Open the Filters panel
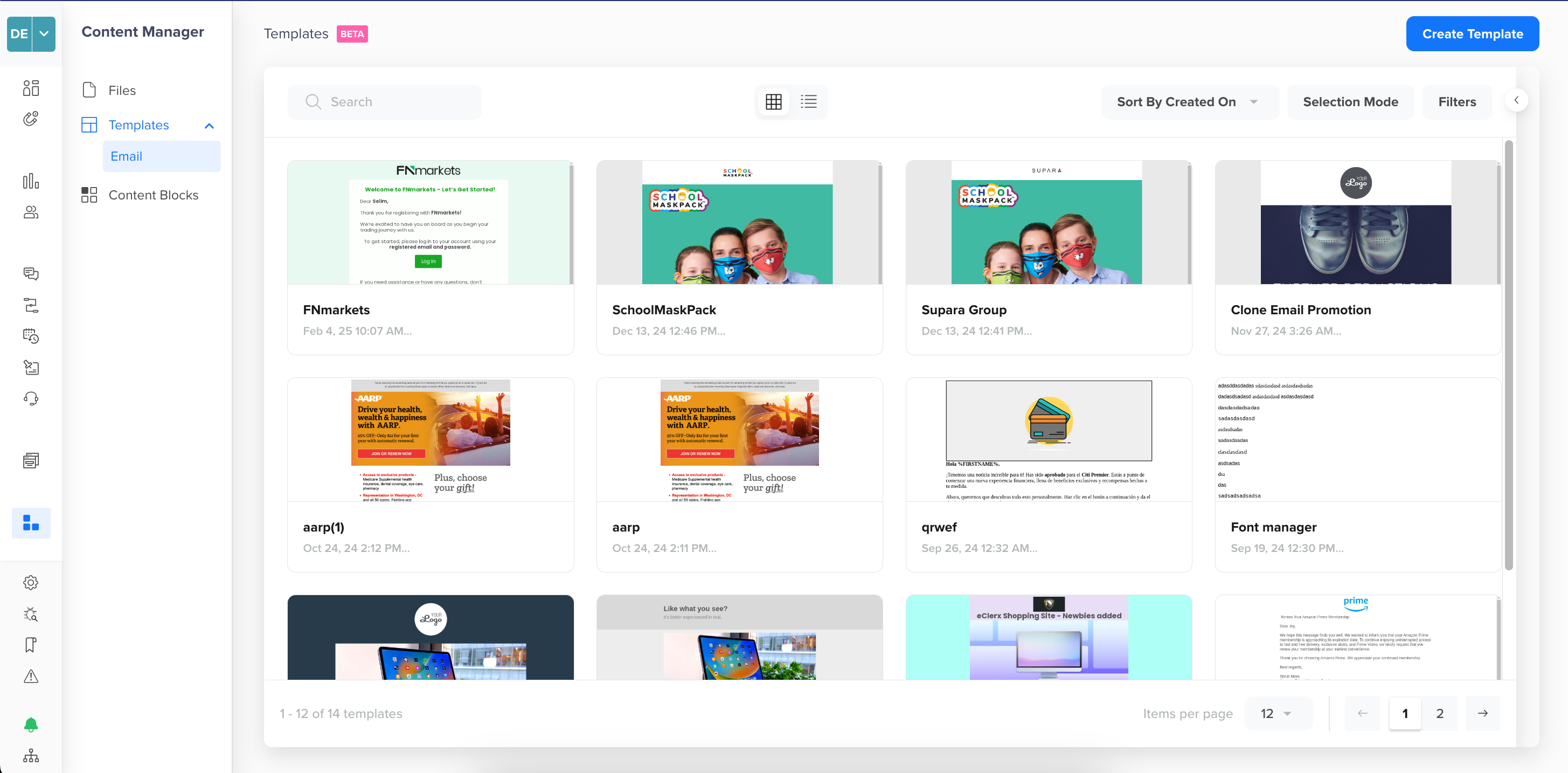This screenshot has height=773, width=1568. tap(1456, 102)
